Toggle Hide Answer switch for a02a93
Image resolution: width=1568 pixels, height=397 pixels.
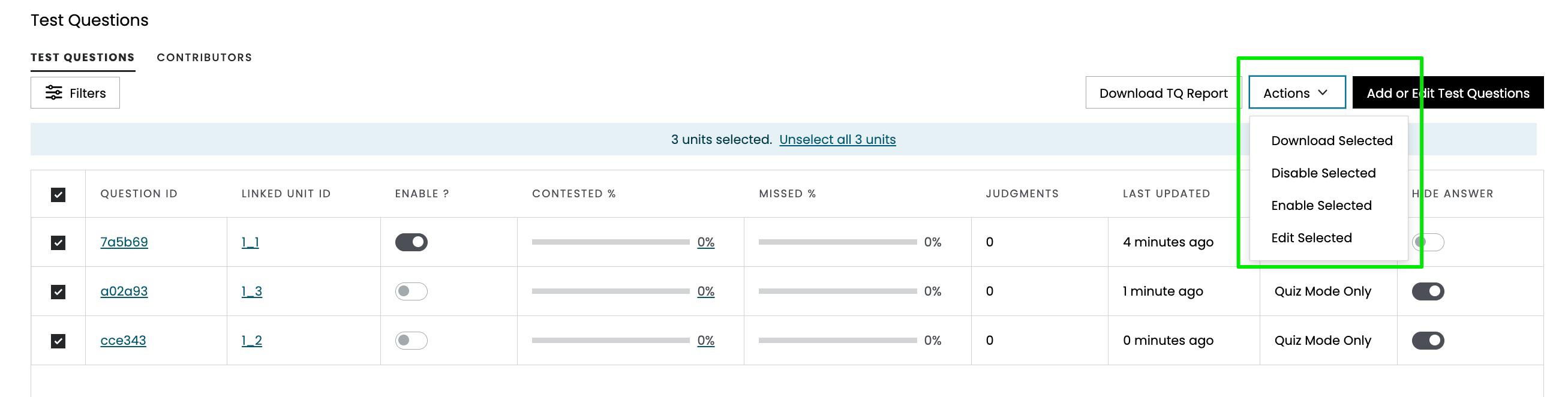[1428, 291]
